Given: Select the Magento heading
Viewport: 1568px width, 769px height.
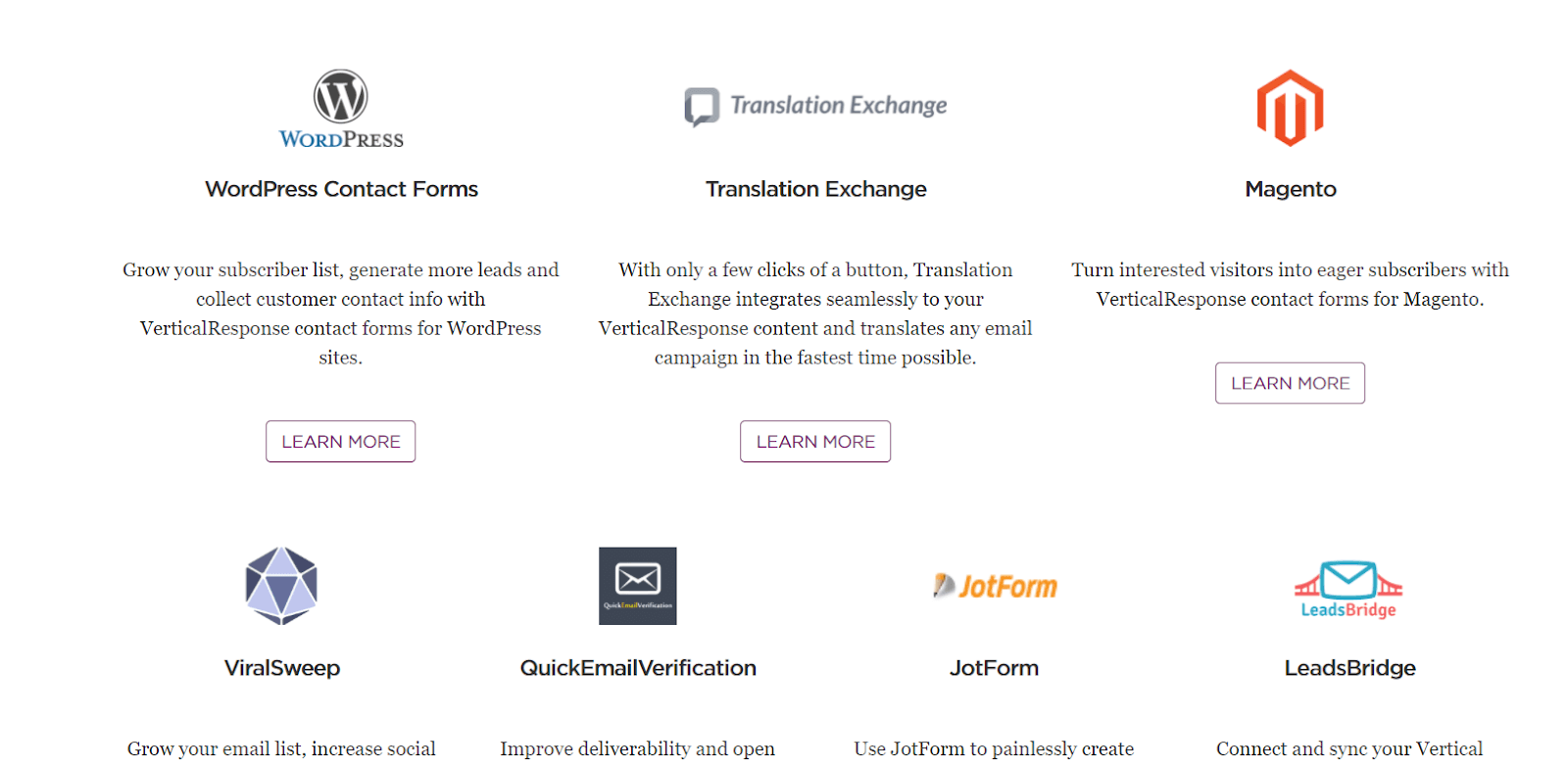Looking at the screenshot, I should (x=1290, y=189).
